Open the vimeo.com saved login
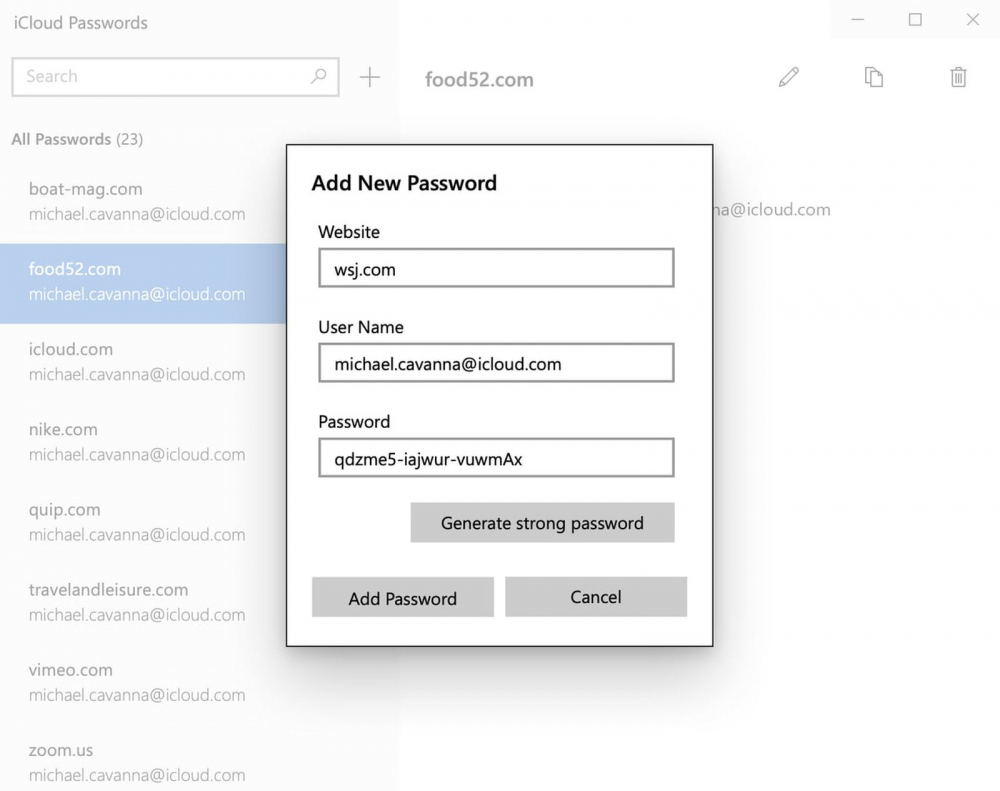1000x791 pixels. pyautogui.click(x=140, y=681)
